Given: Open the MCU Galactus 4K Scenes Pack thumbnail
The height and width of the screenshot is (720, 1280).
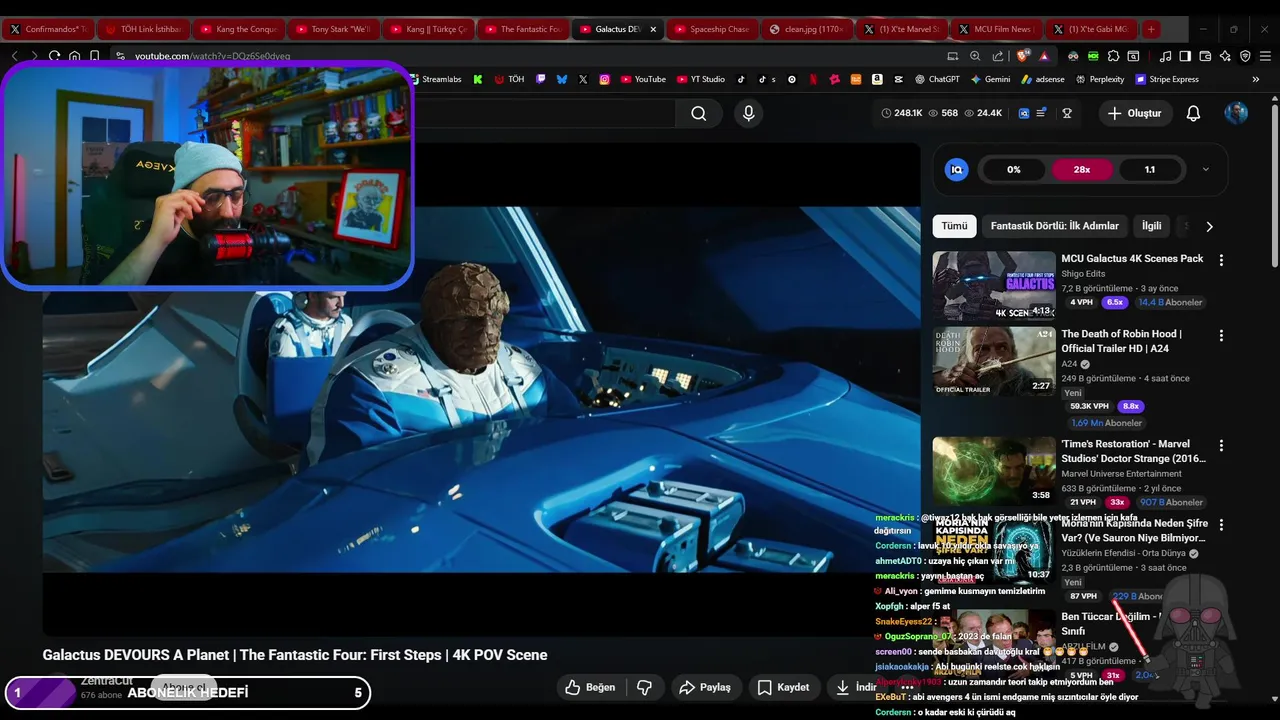Looking at the screenshot, I should (994, 285).
